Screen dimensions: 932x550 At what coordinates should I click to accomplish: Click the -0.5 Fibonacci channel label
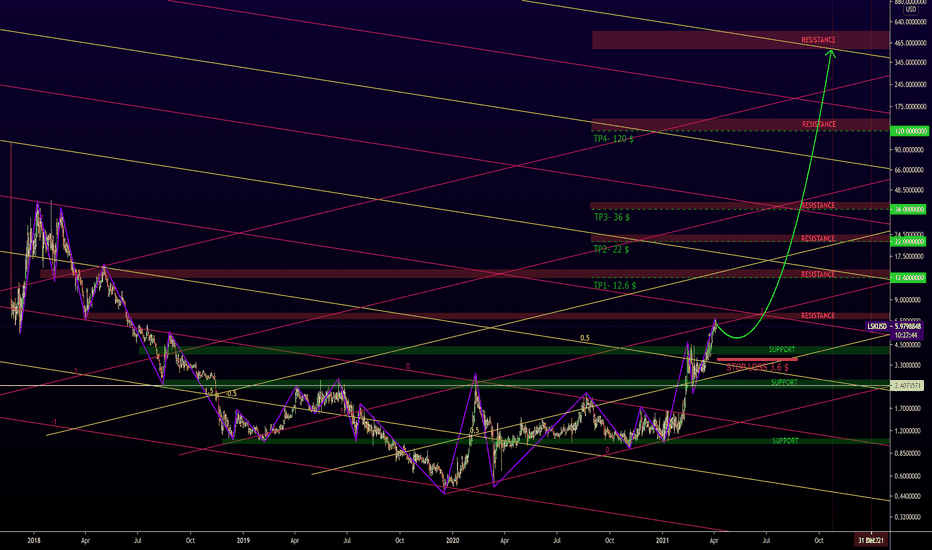(x=231, y=394)
